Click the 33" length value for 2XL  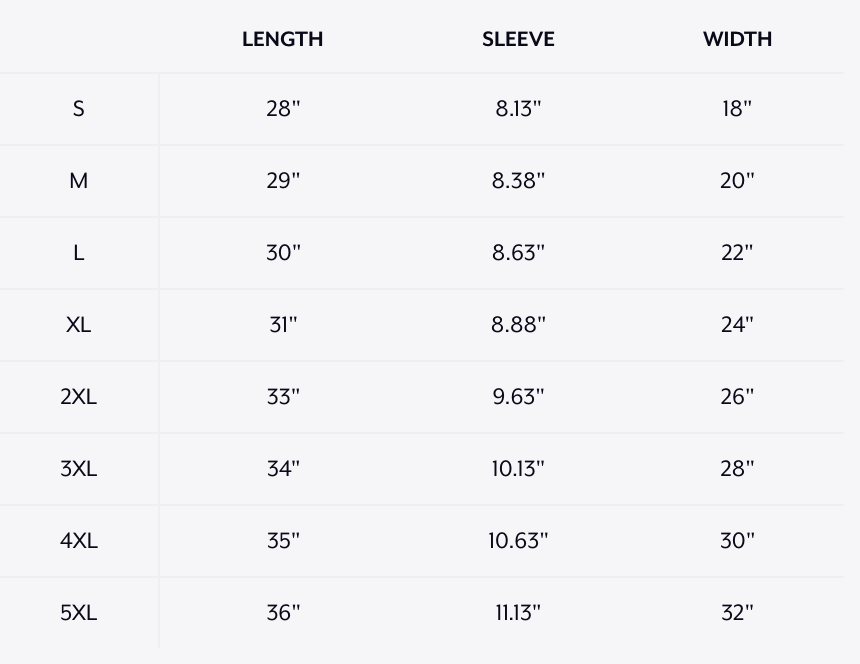click(283, 396)
